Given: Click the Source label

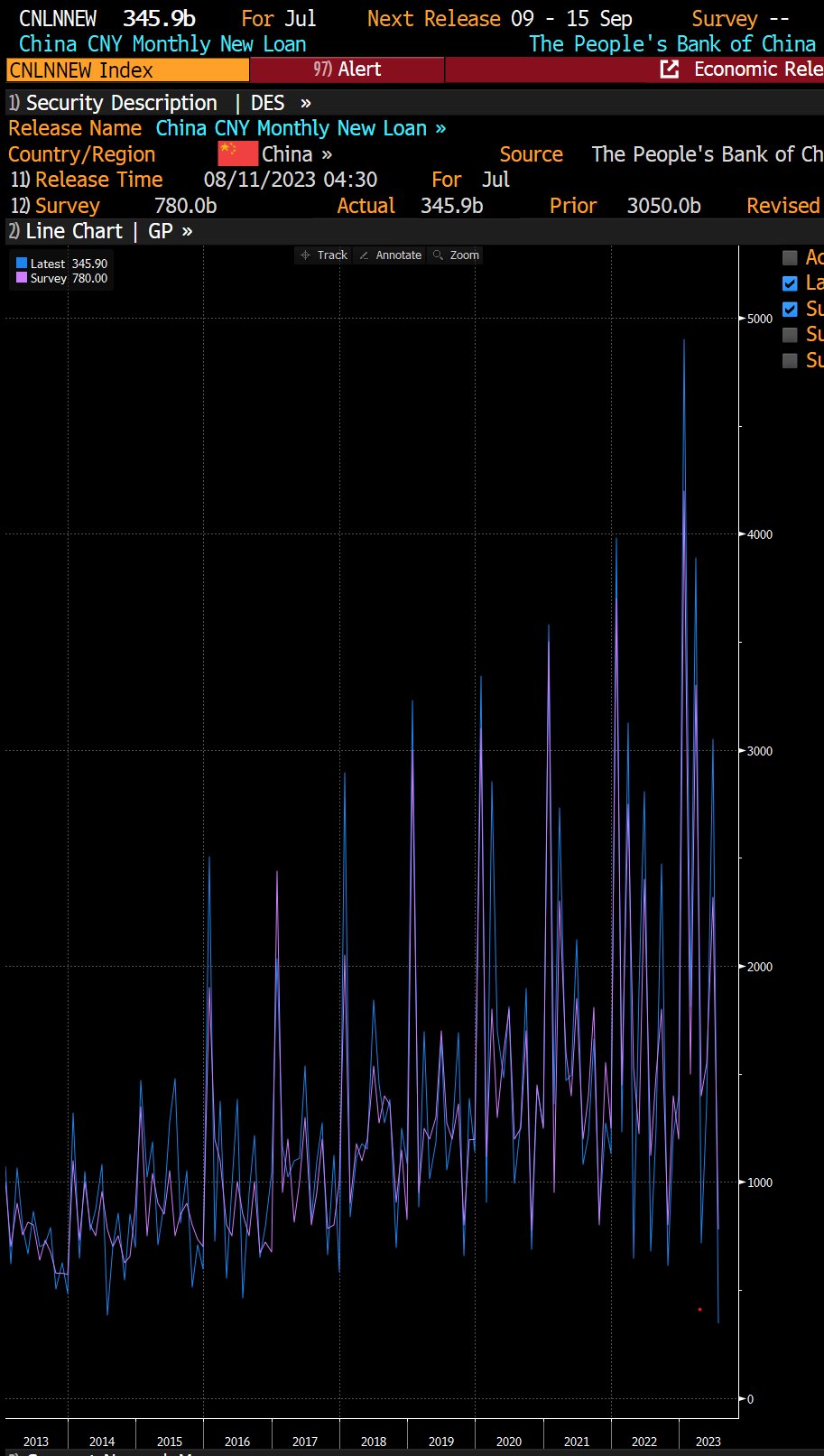Looking at the screenshot, I should pos(532,154).
